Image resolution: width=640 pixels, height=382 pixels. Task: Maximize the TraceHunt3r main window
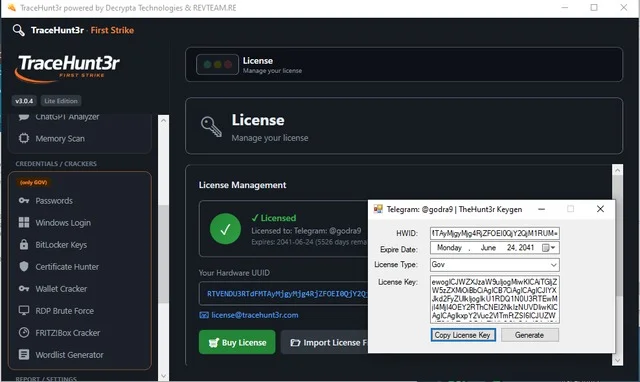click(594, 8)
